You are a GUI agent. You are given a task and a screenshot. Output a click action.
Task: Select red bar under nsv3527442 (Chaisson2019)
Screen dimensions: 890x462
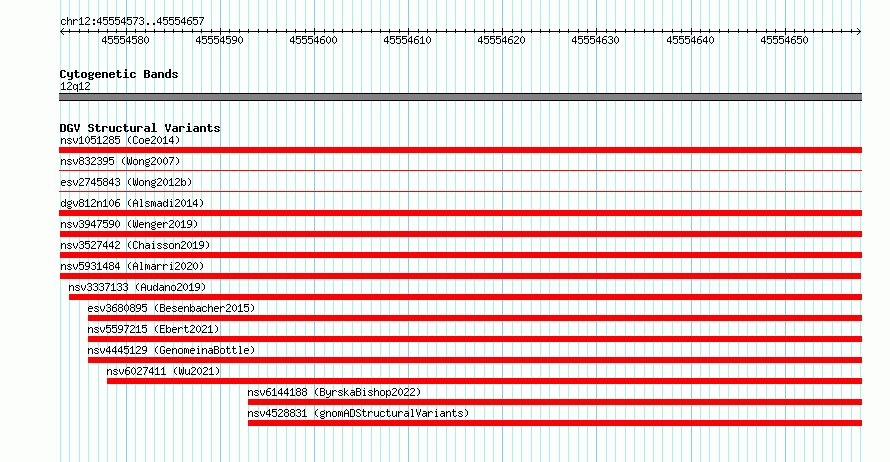point(460,255)
